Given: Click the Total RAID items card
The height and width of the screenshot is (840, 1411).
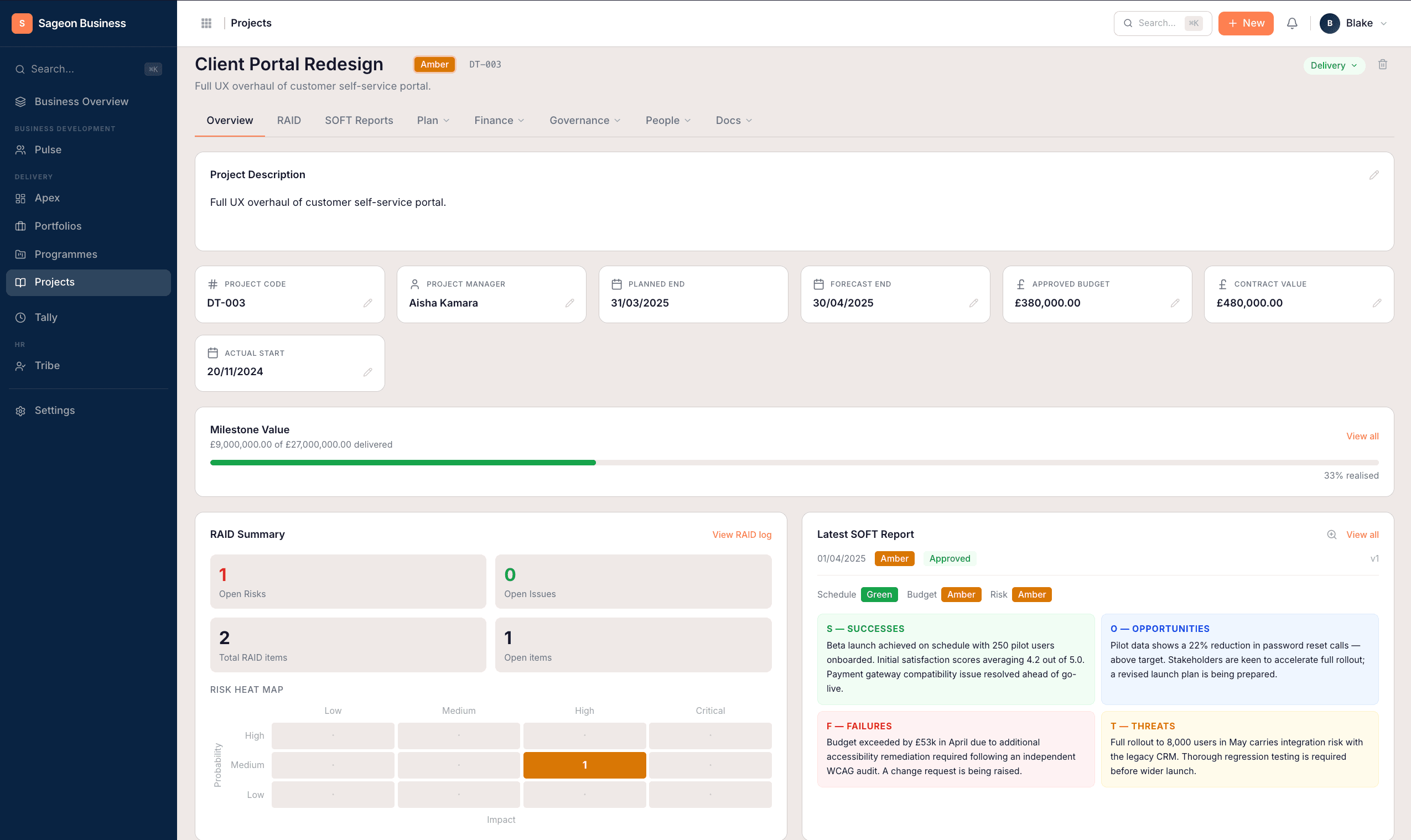Looking at the screenshot, I should pos(347,645).
